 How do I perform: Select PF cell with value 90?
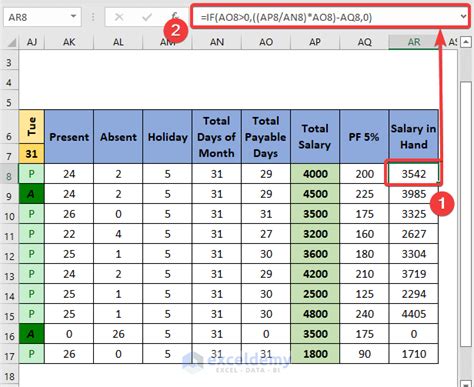pyautogui.click(x=364, y=354)
